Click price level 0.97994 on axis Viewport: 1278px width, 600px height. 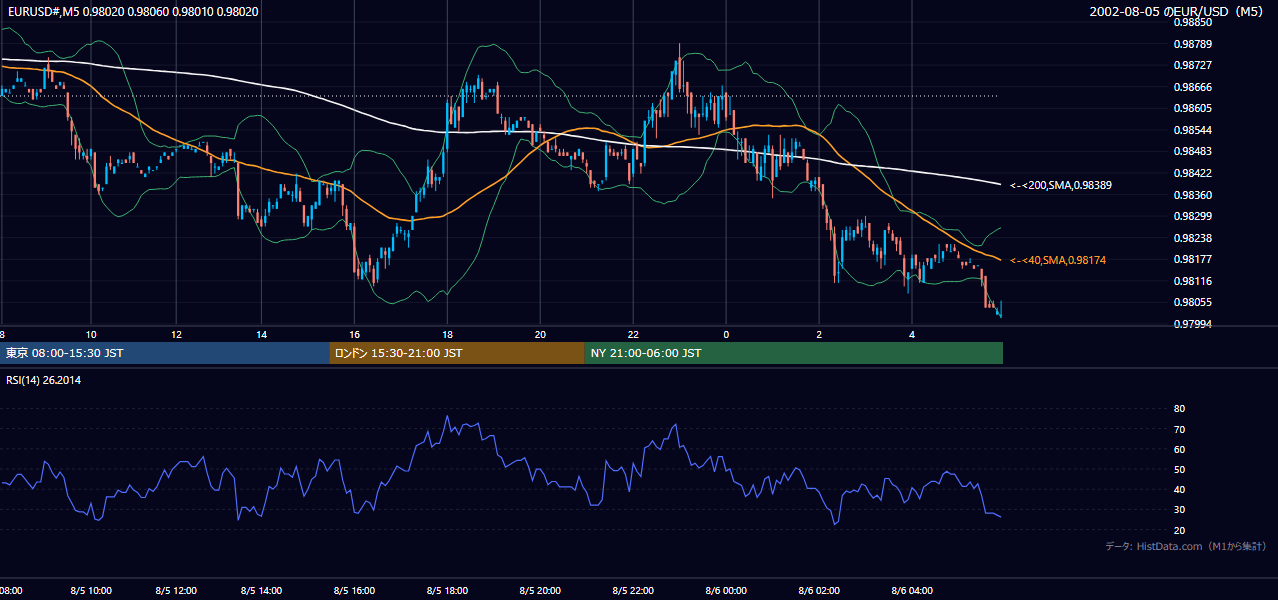tap(1192, 324)
